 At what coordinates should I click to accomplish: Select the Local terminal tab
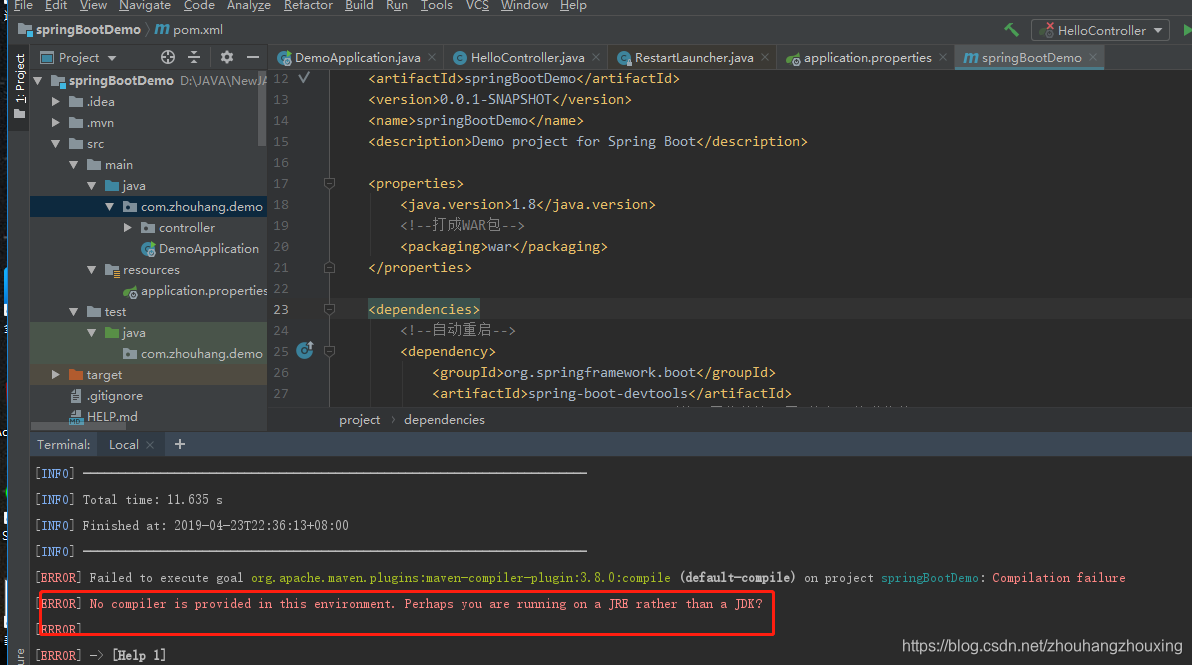tap(123, 445)
